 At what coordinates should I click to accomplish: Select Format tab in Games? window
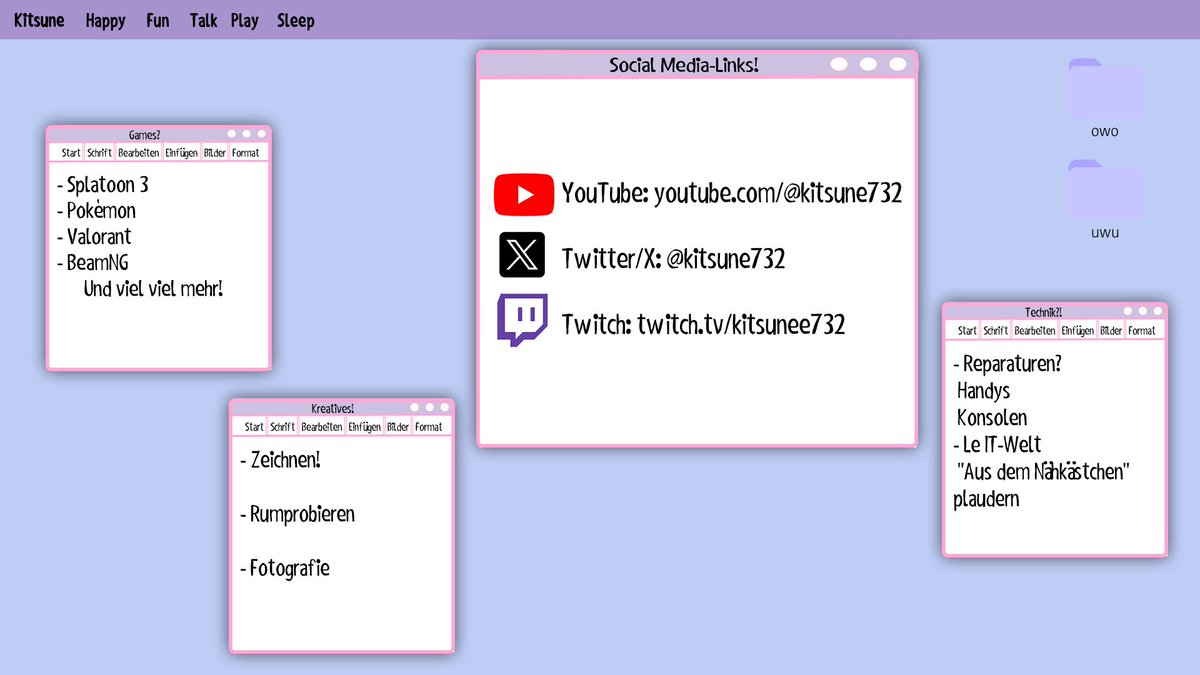click(x=246, y=153)
